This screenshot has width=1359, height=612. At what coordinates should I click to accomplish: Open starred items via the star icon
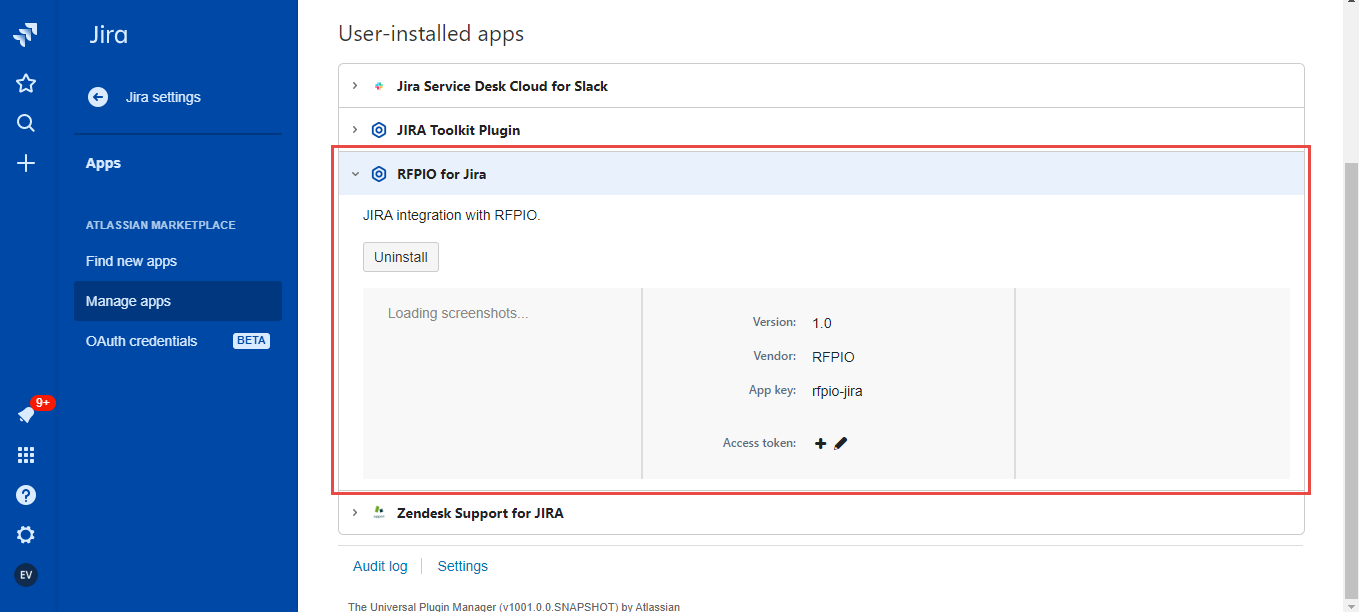[x=26, y=83]
